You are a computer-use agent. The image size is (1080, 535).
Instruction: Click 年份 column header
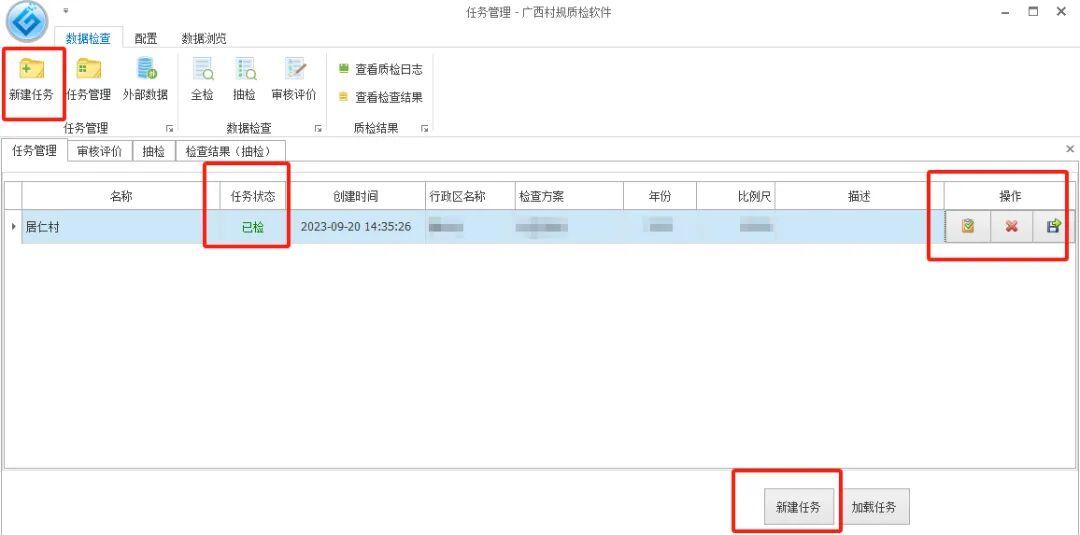click(660, 196)
